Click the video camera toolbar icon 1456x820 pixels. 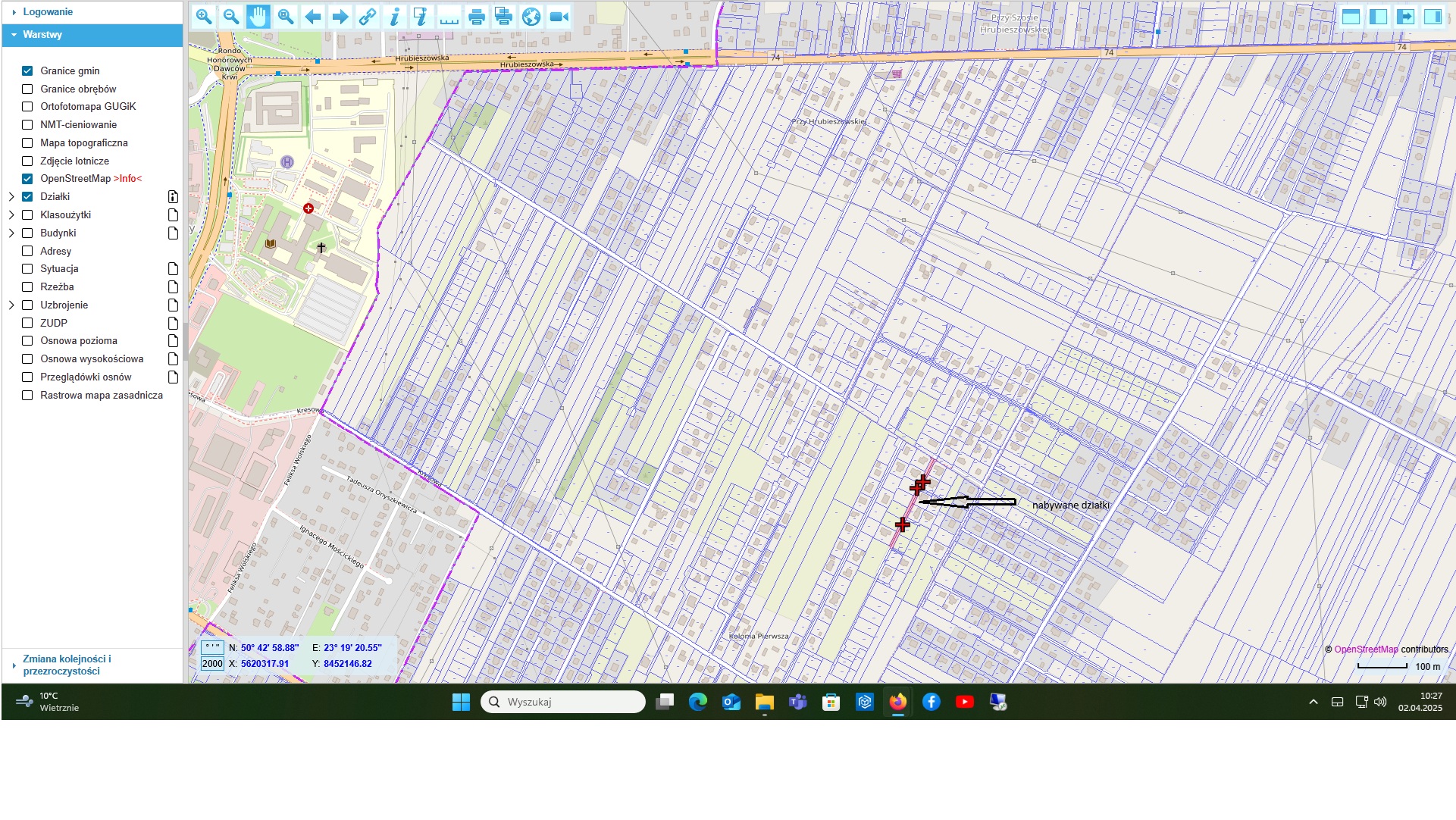(x=559, y=17)
